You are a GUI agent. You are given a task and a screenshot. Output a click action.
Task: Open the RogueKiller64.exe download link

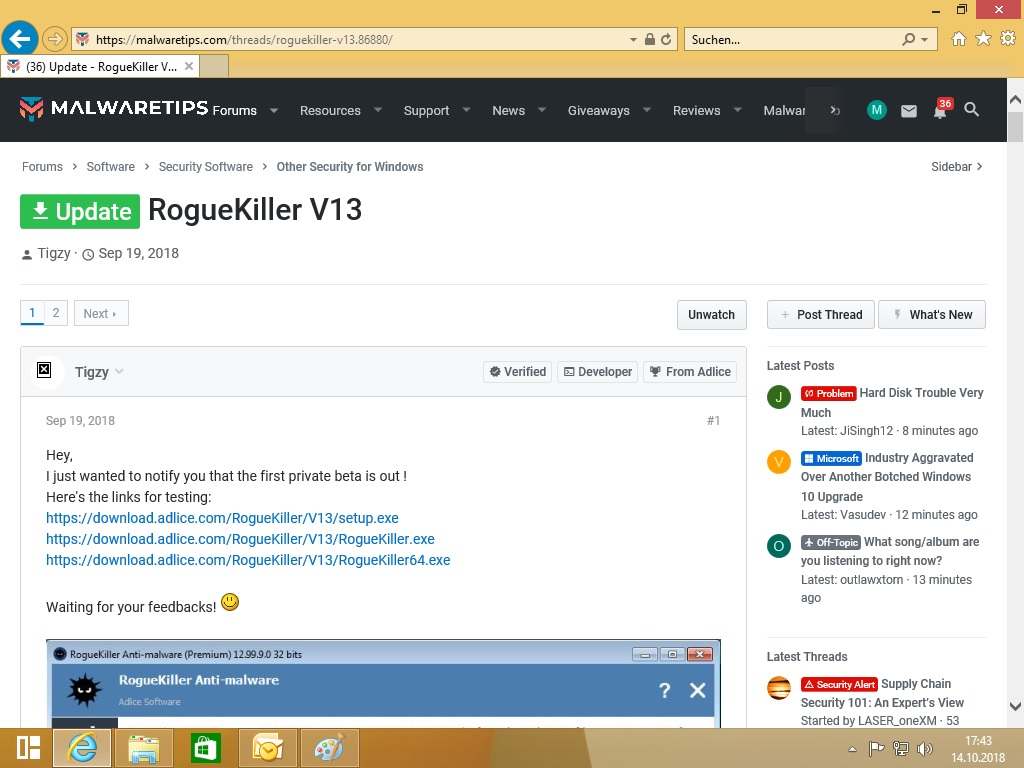(248, 560)
